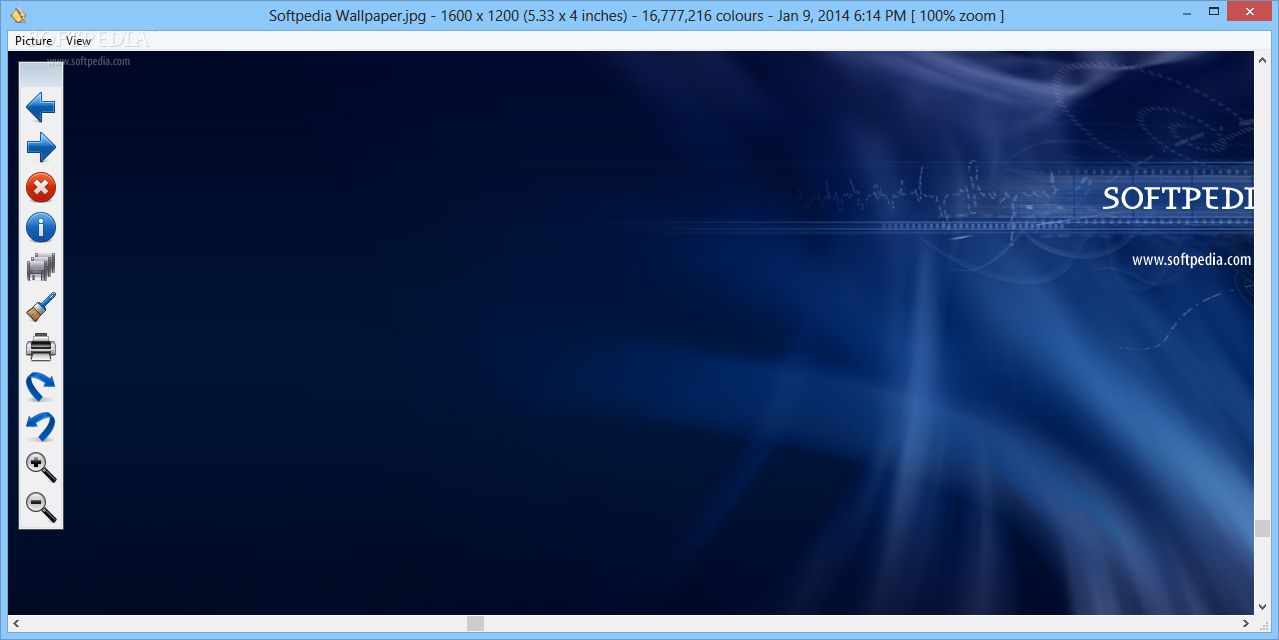The image size is (1279, 640).
Task: Open the View menu
Action: (x=78, y=41)
